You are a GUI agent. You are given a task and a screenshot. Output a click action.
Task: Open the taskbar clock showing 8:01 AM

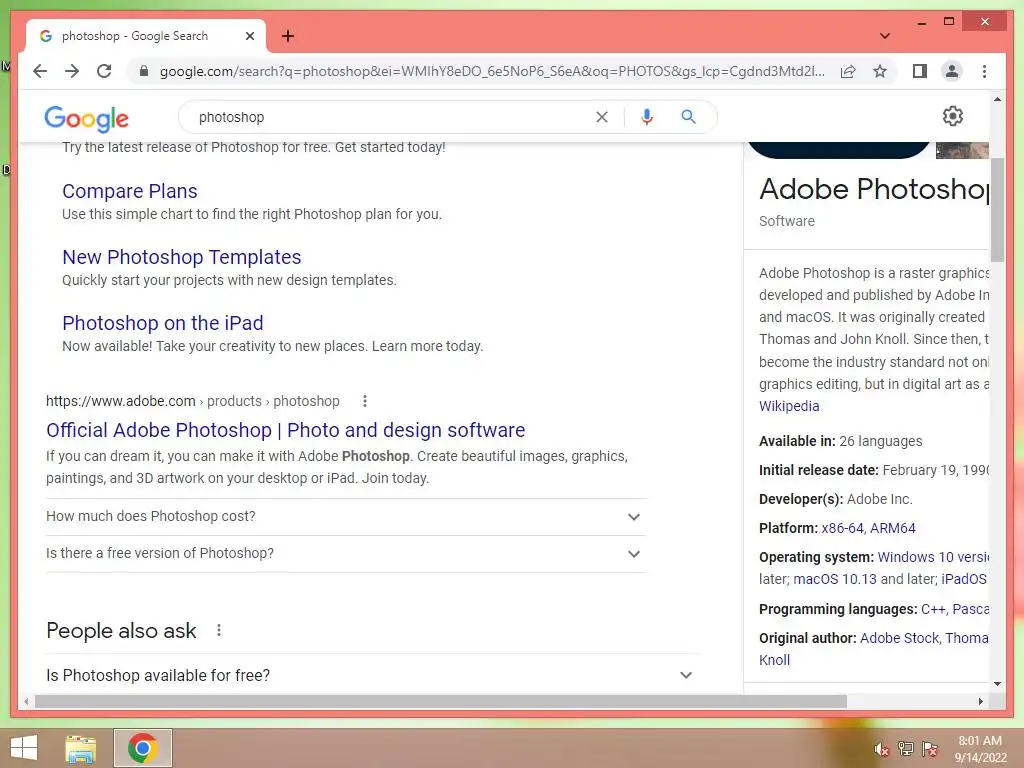pyautogui.click(x=980, y=749)
